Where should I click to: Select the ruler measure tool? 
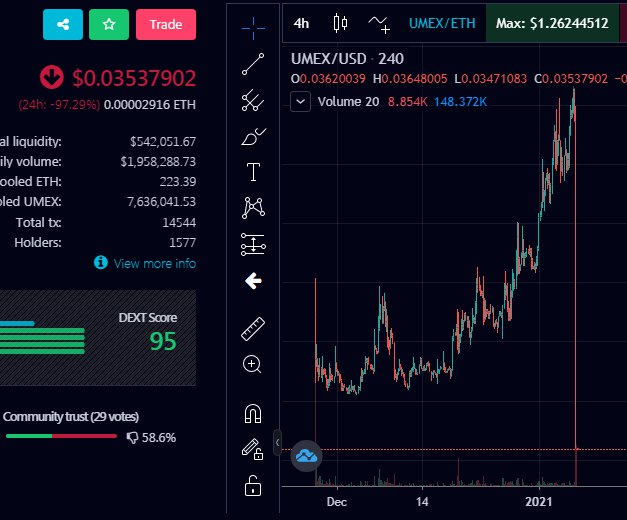253,329
